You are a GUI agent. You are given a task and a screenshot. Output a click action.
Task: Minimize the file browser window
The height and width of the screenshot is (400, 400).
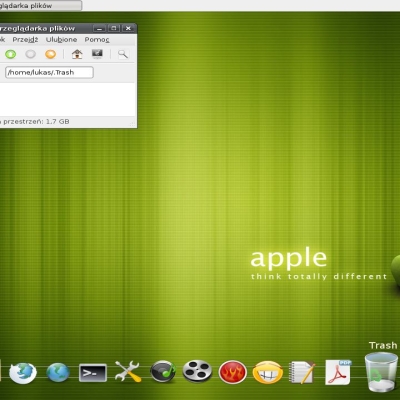click(99, 28)
